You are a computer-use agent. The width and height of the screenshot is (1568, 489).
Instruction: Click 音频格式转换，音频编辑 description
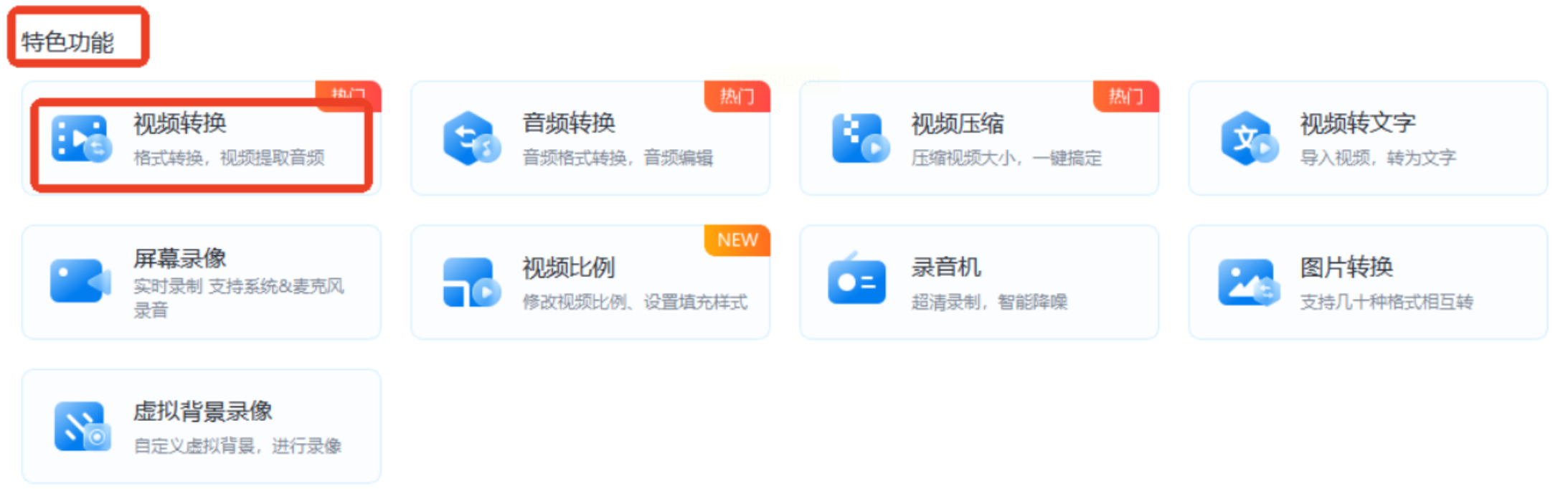[x=618, y=158]
